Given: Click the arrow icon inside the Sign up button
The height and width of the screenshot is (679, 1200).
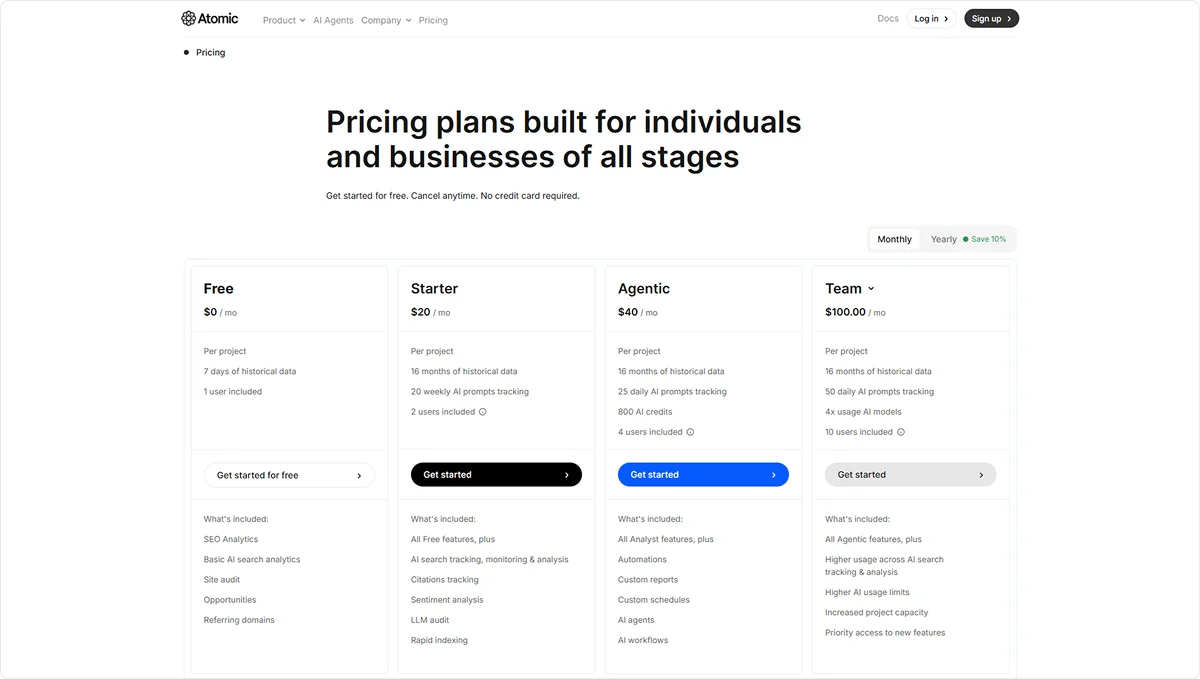Looking at the screenshot, I should (x=1007, y=18).
